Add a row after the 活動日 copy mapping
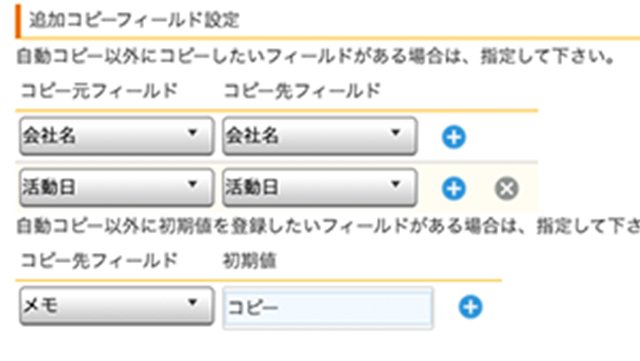The image size is (640, 361). pos(453,189)
